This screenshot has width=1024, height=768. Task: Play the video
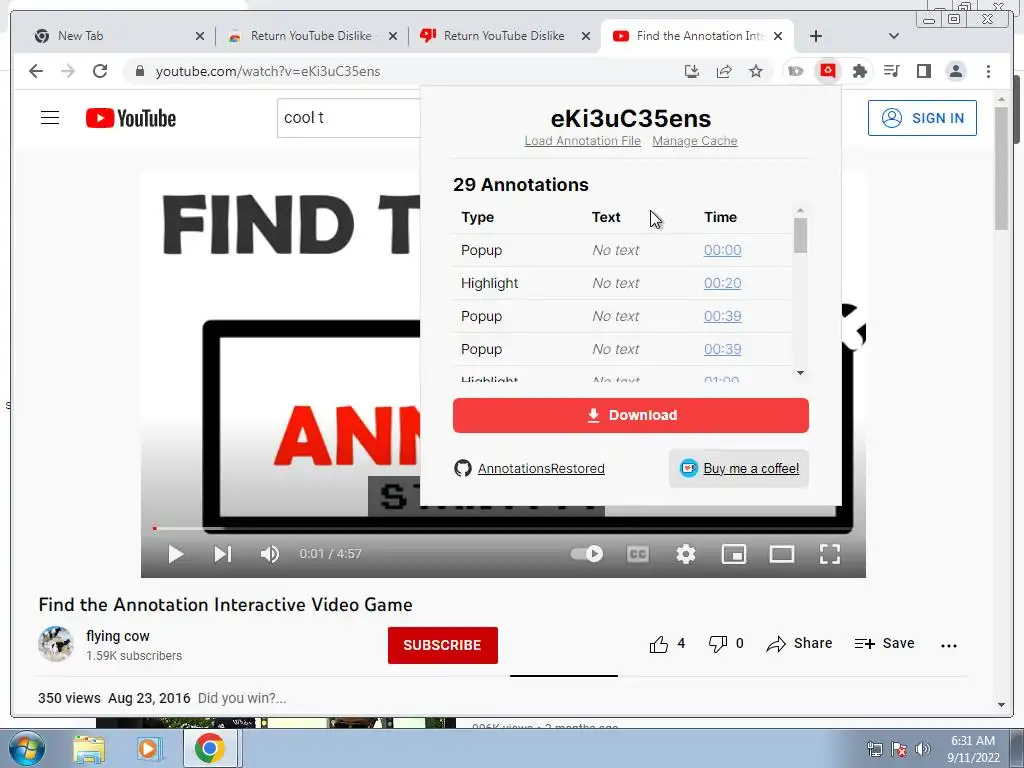[x=175, y=554]
